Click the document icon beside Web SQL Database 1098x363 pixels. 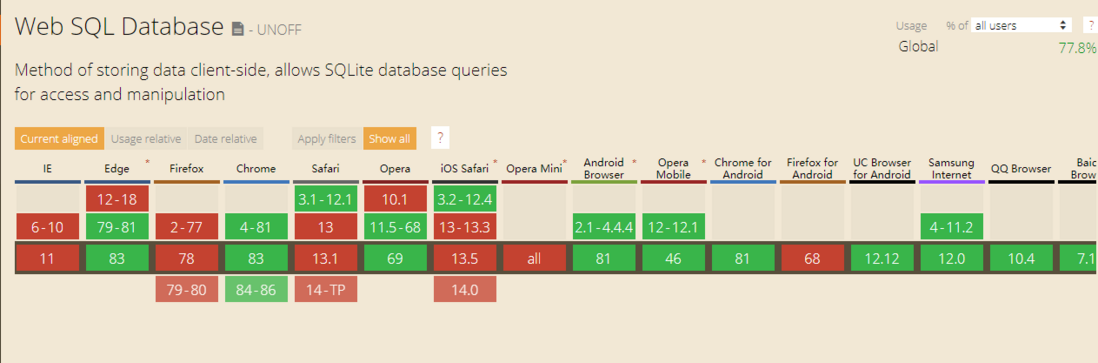238,29
